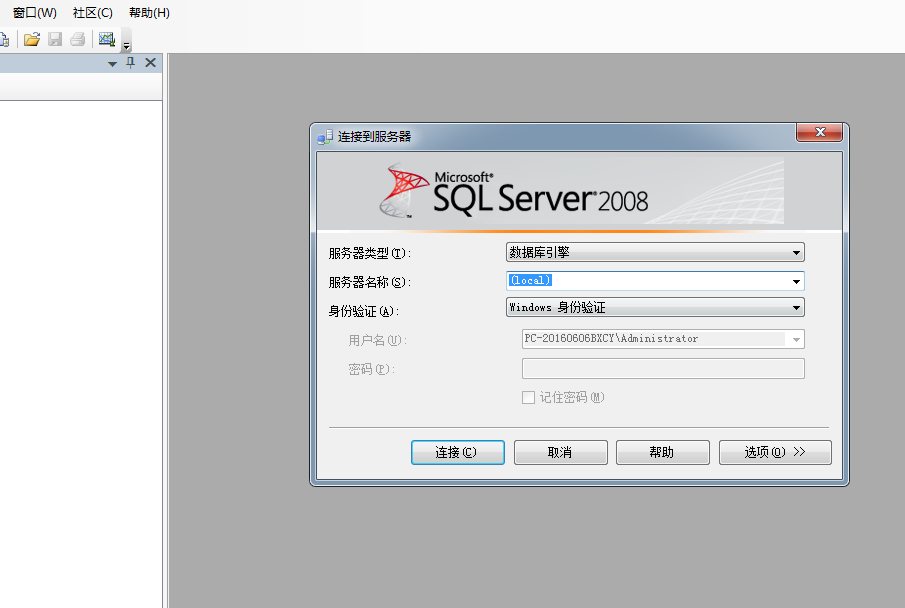
Task: Expand 选项(O) >> options button
Action: point(775,452)
